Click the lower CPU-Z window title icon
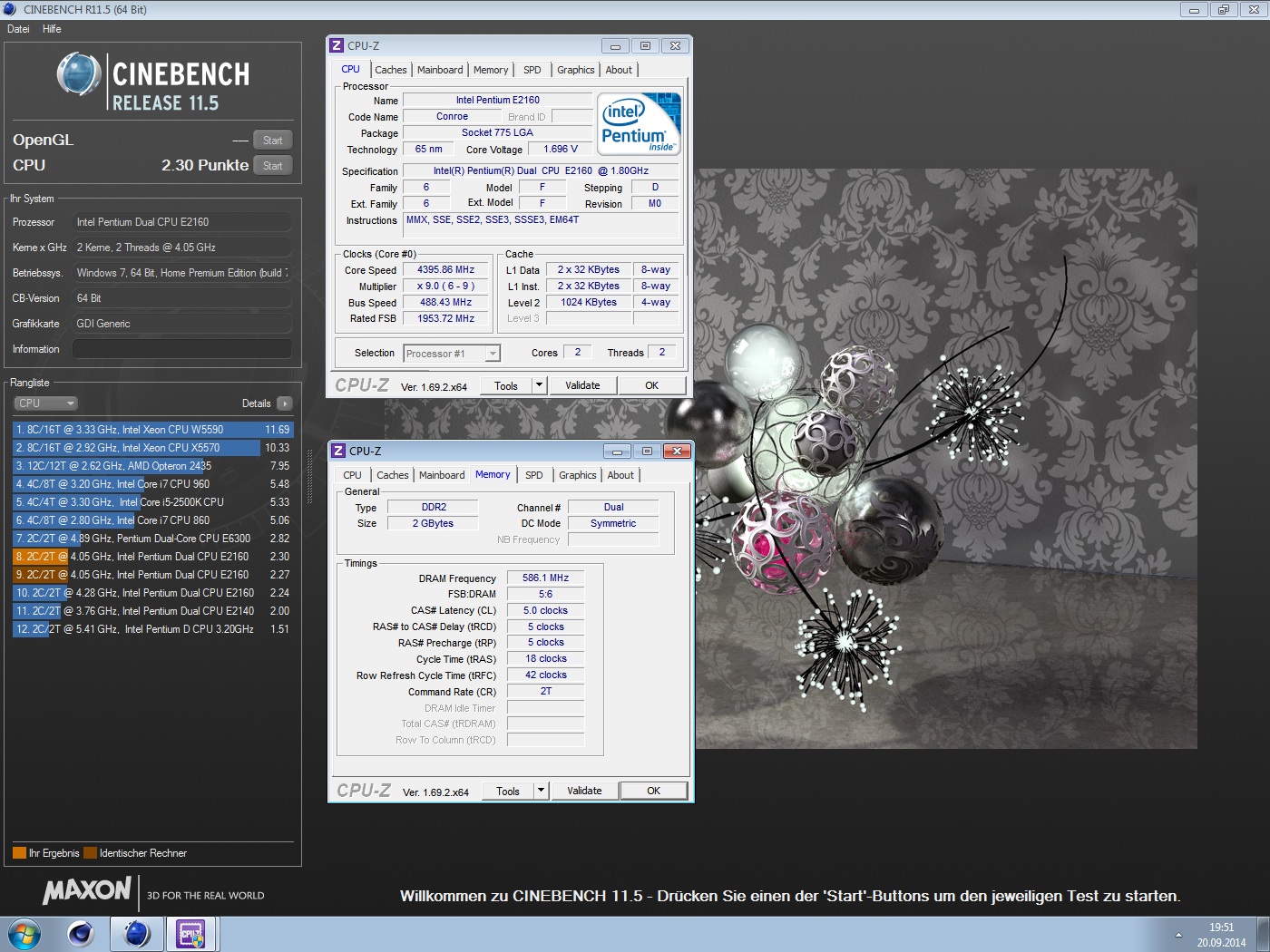1270x952 pixels. pos(338,451)
